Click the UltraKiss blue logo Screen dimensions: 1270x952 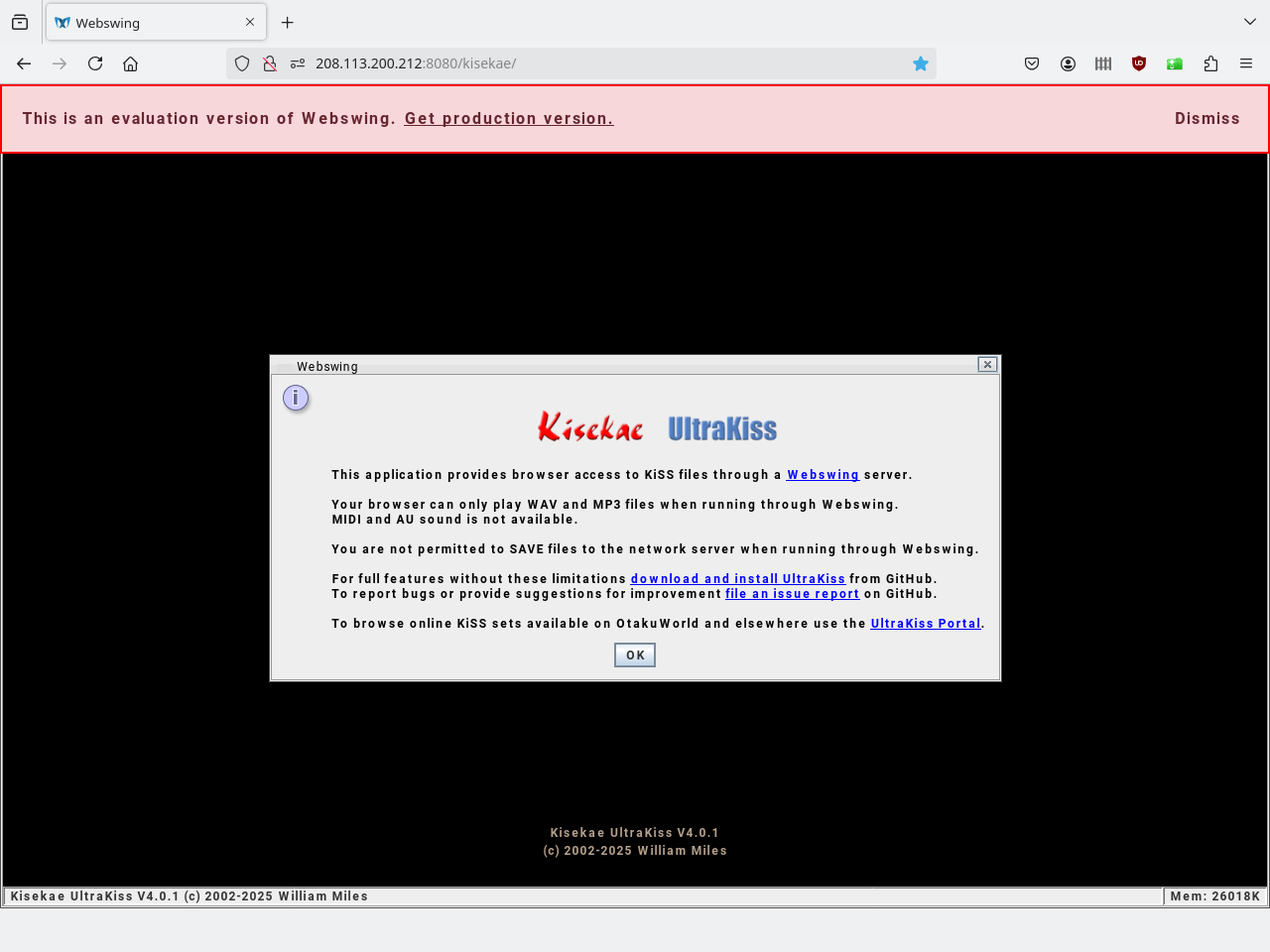722,428
